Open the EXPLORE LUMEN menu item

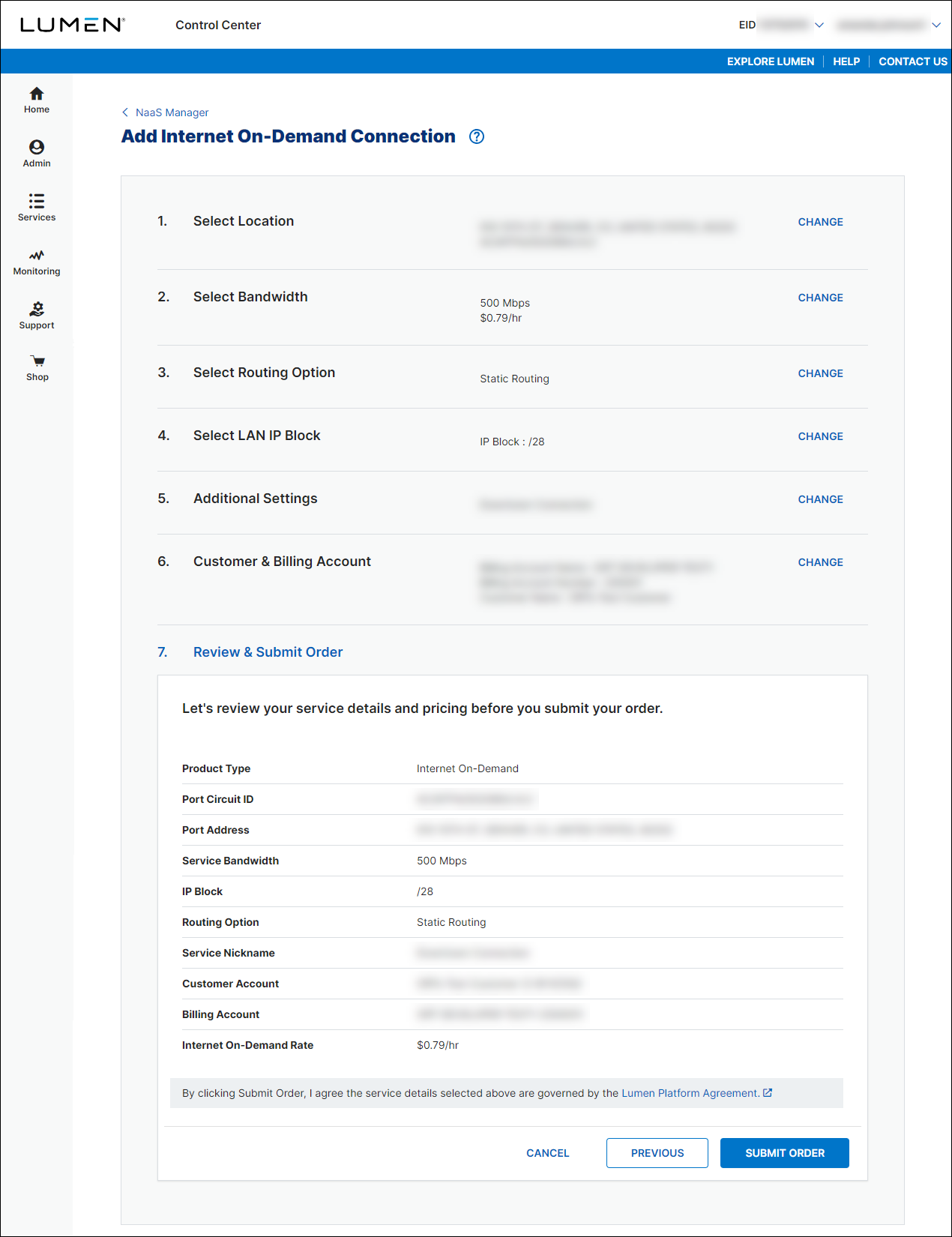[x=771, y=61]
